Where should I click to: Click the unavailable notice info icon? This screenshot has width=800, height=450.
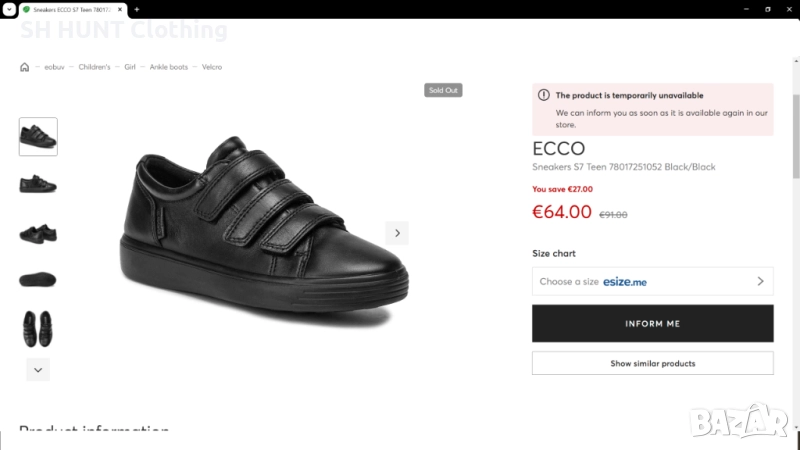tap(544, 95)
